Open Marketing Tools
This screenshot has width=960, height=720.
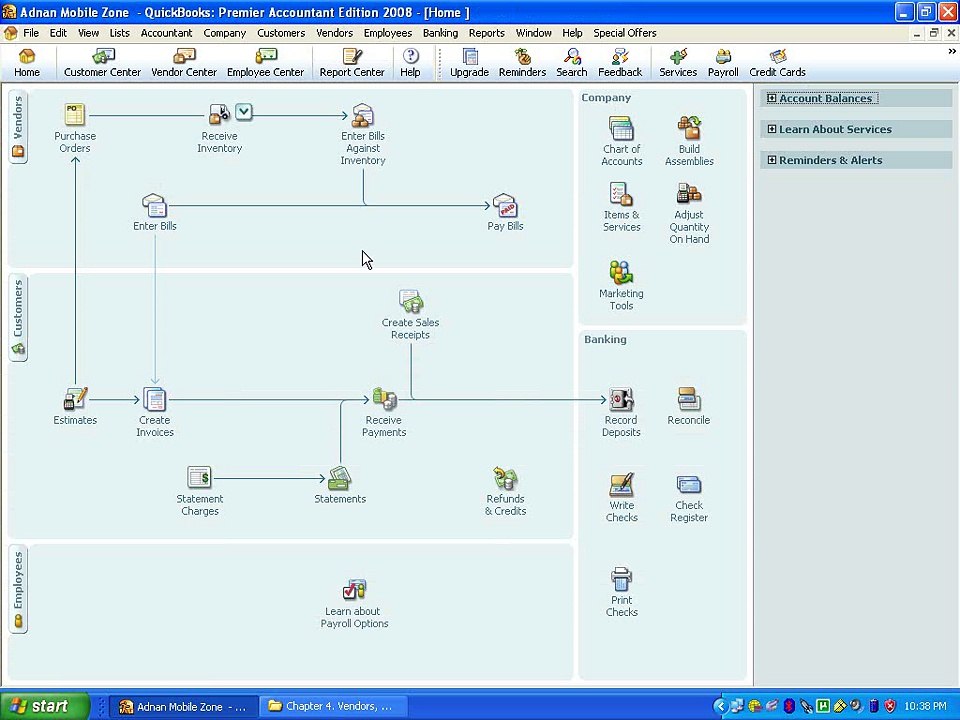point(621,272)
